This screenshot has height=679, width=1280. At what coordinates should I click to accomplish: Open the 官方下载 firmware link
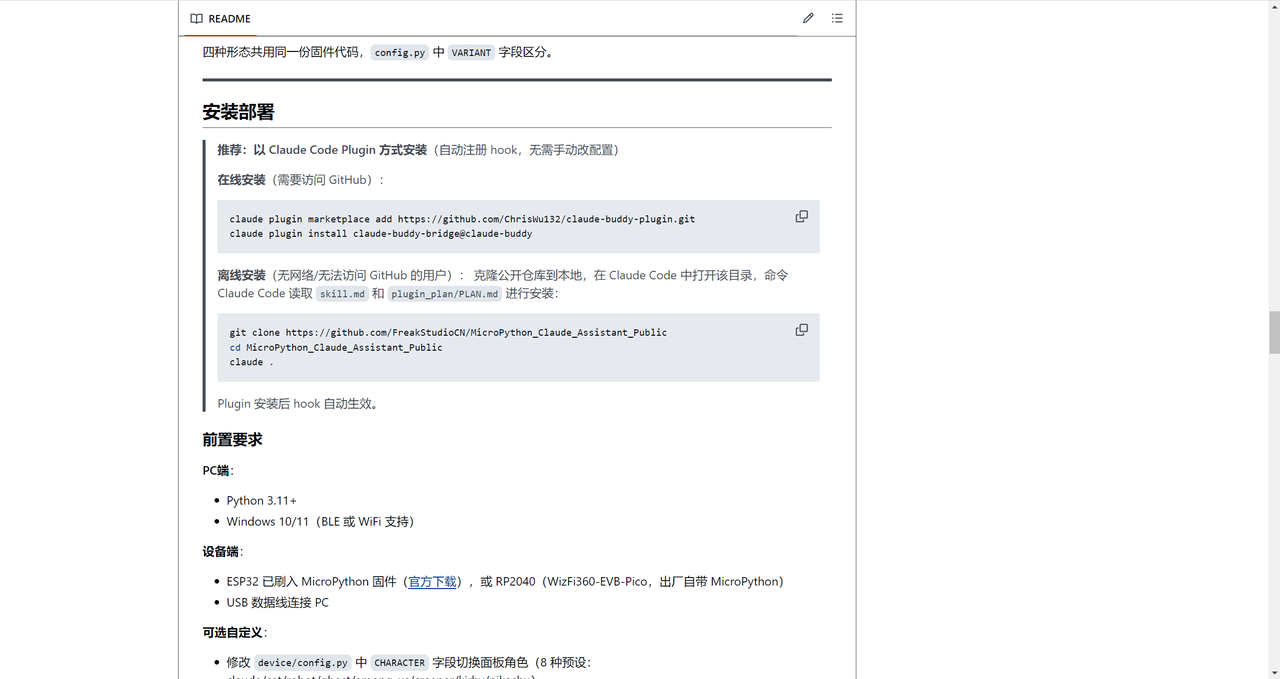pyautogui.click(x=432, y=581)
